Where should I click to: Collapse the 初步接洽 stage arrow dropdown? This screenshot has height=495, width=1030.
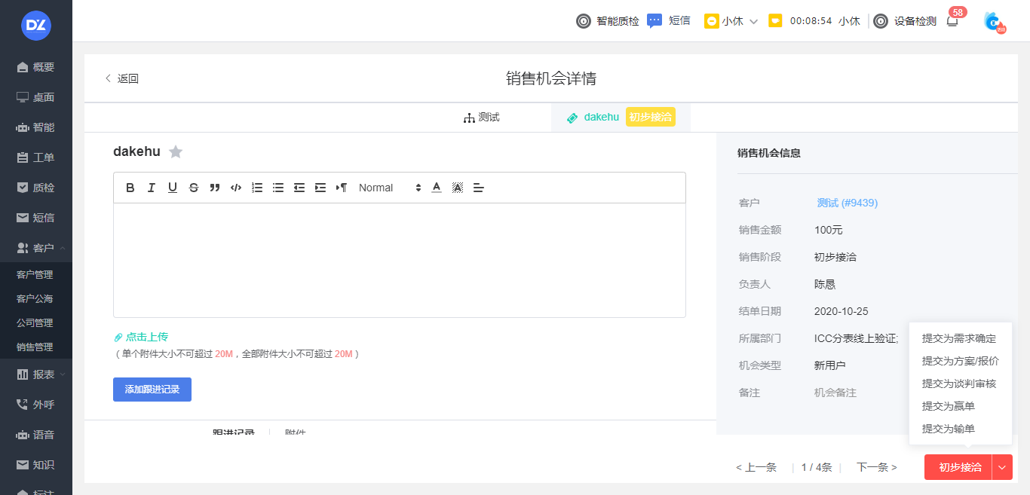pos(1003,467)
